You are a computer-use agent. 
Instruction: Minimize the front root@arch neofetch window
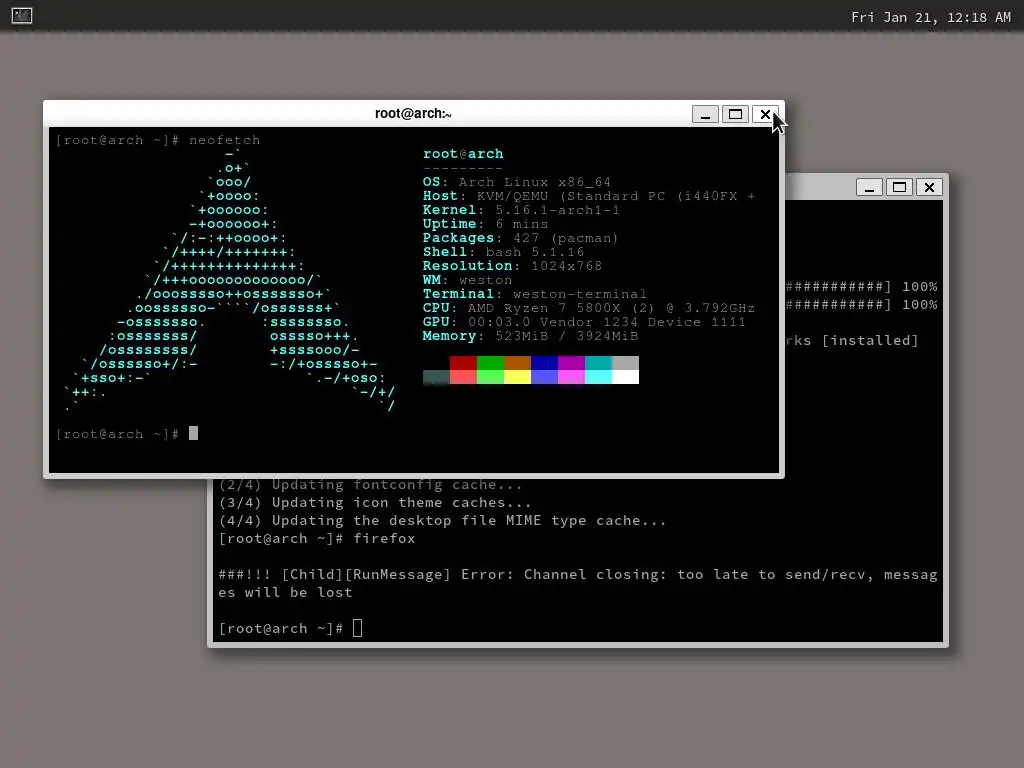click(x=705, y=114)
